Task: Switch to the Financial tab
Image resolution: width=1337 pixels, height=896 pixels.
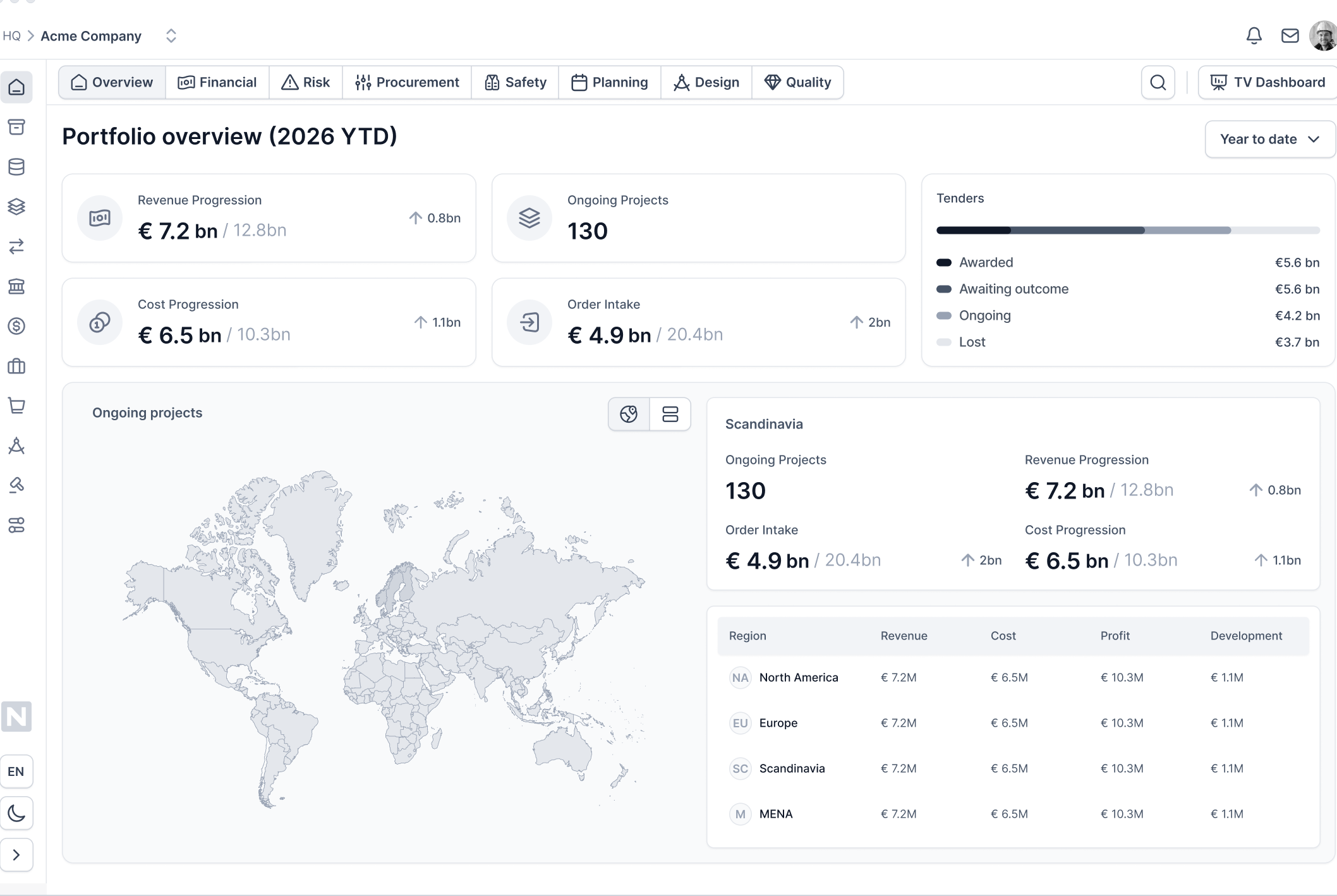Action: 217,83
